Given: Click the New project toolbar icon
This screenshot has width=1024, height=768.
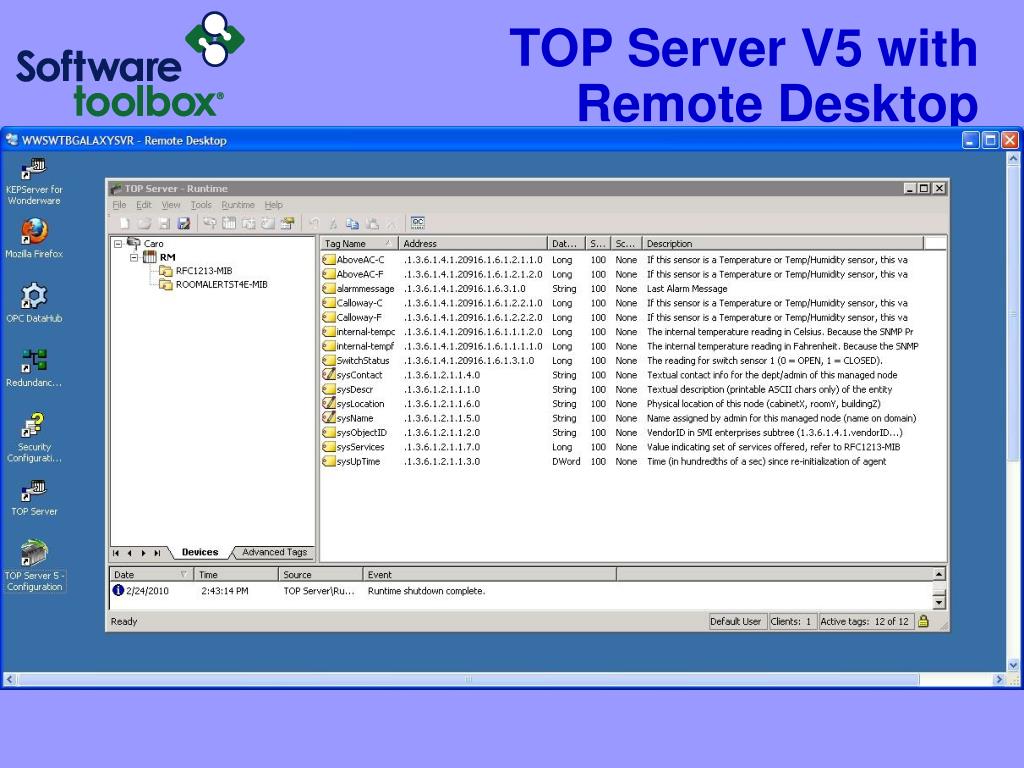Looking at the screenshot, I should [124, 223].
